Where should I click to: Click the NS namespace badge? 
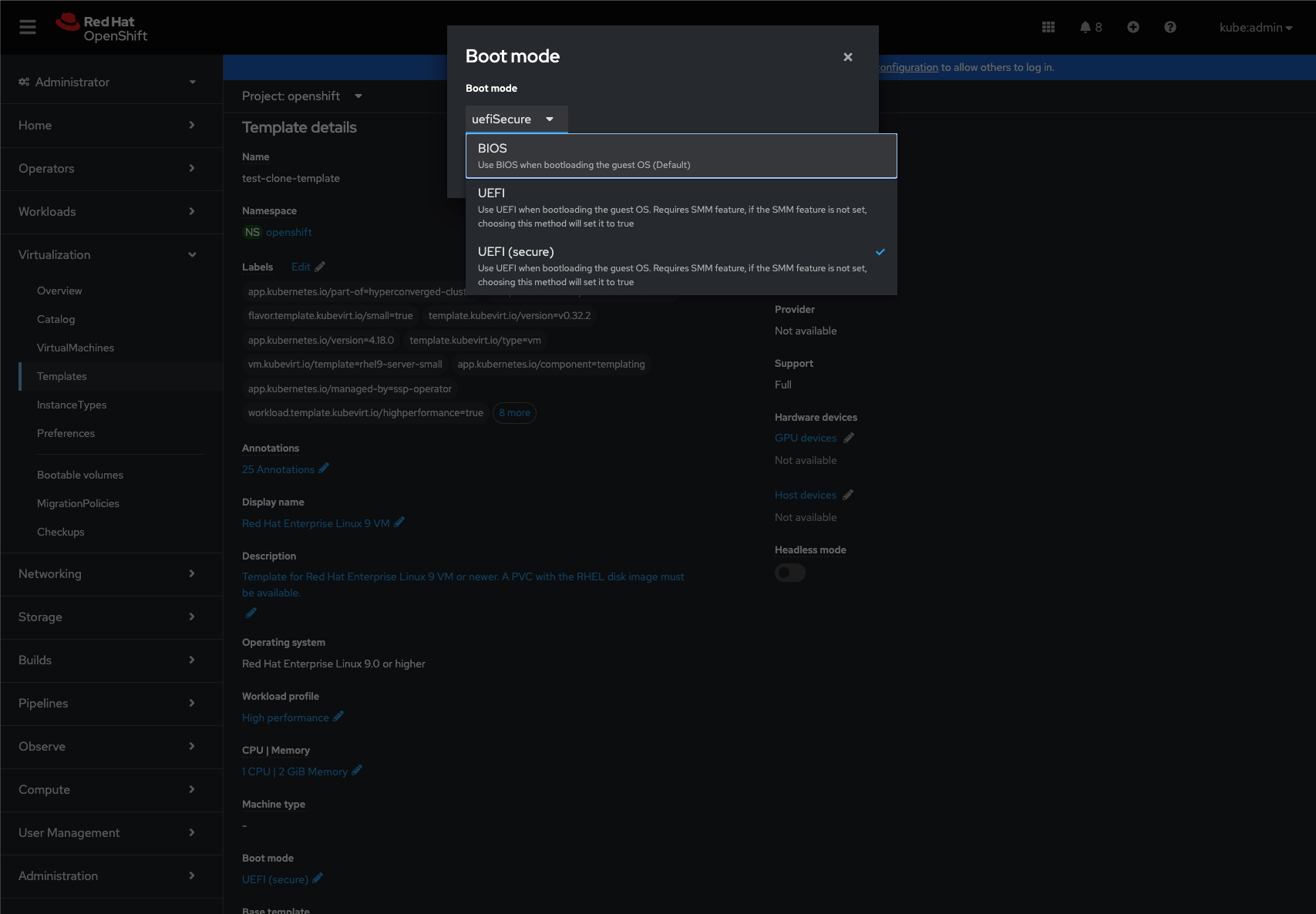(x=252, y=232)
